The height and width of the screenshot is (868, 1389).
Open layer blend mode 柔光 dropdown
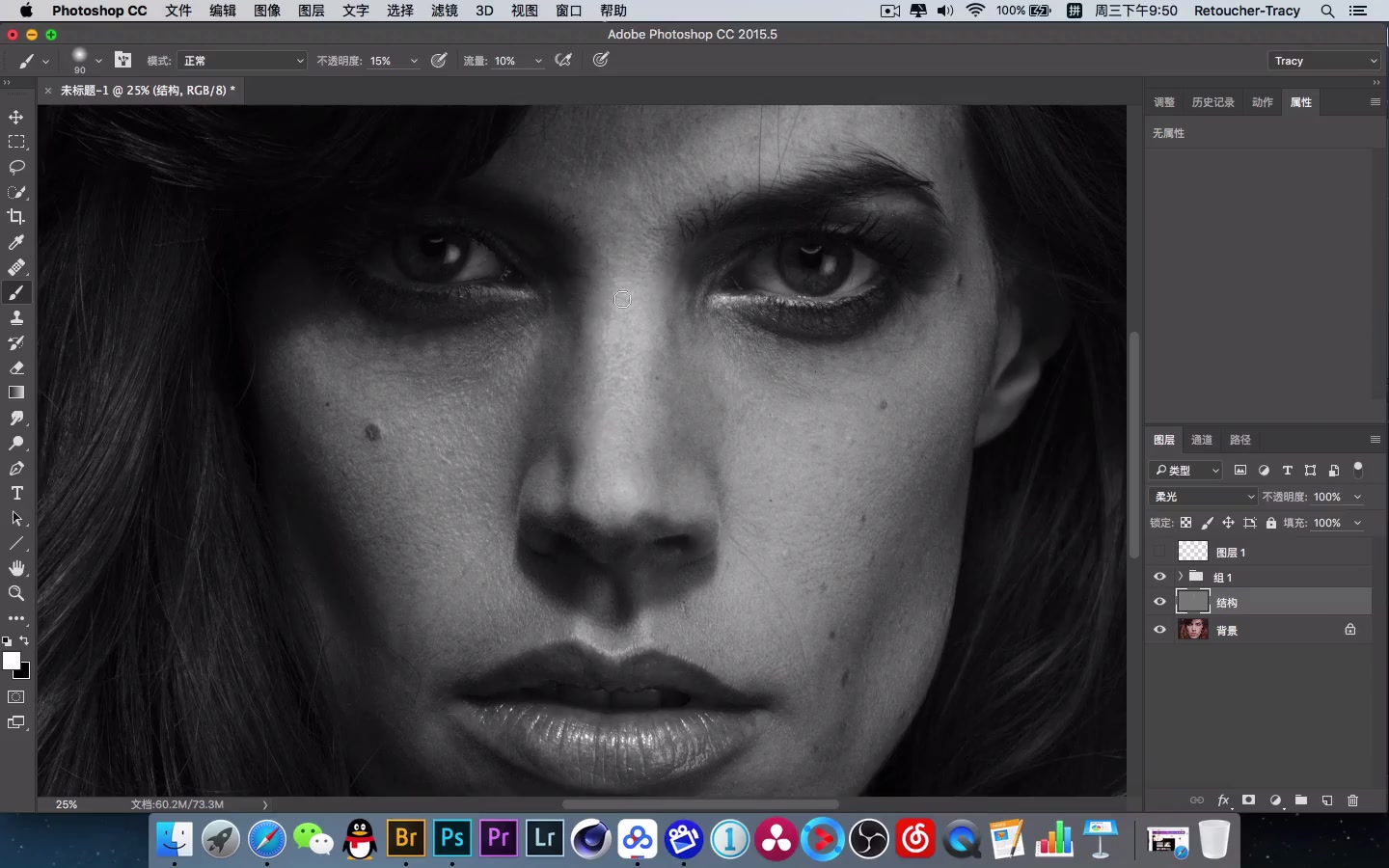(x=1204, y=497)
